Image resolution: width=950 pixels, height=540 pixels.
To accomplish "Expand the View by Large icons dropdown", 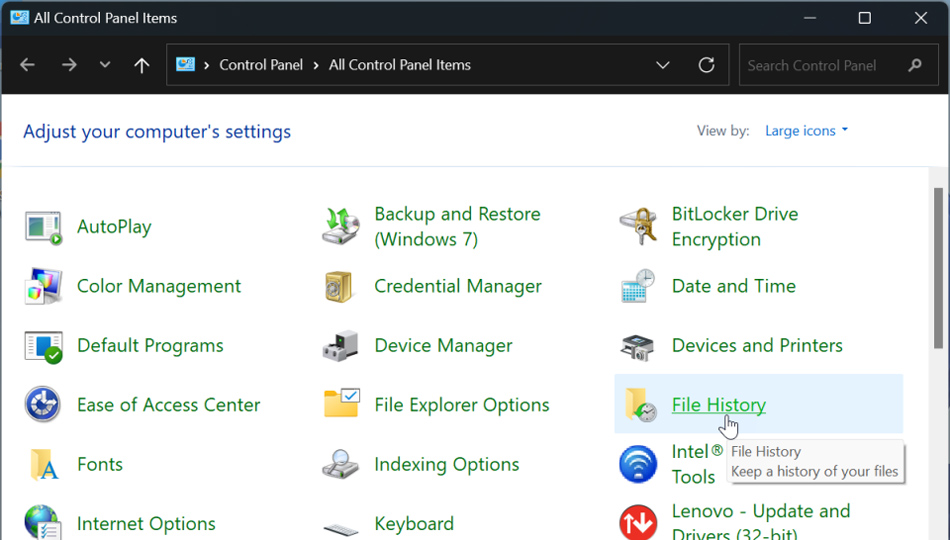I will pos(806,131).
